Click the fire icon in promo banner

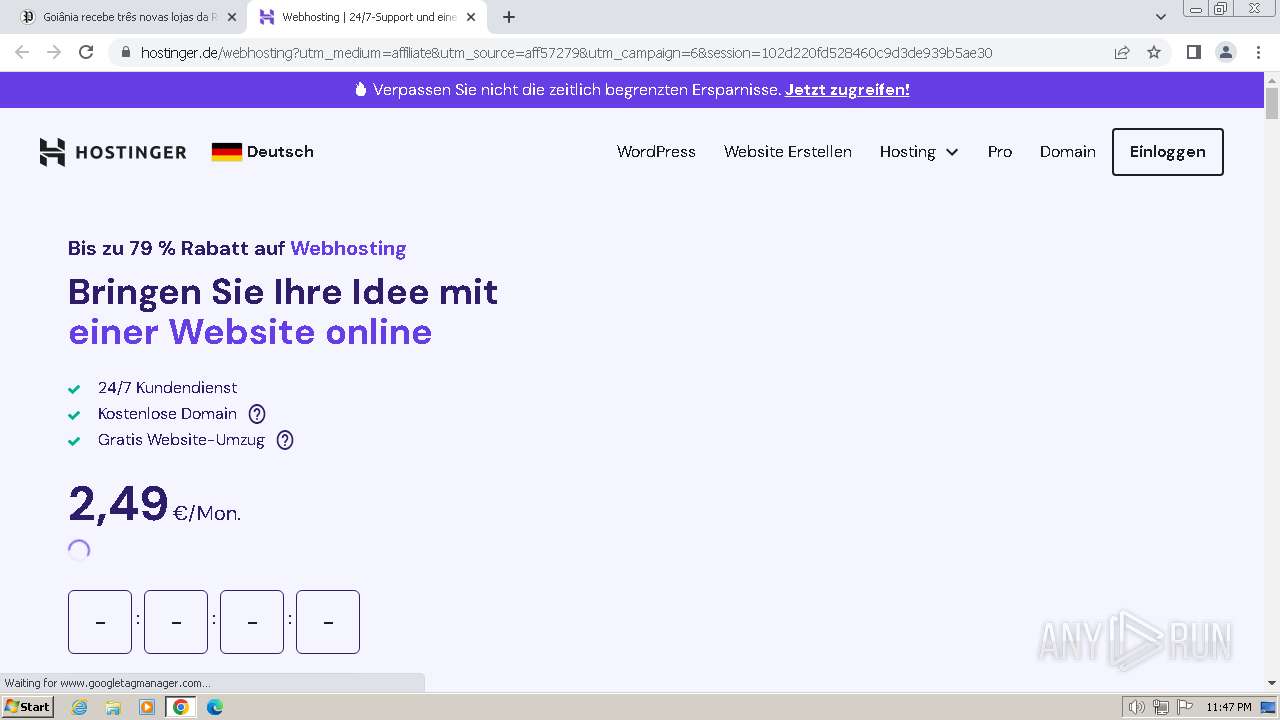[x=361, y=89]
